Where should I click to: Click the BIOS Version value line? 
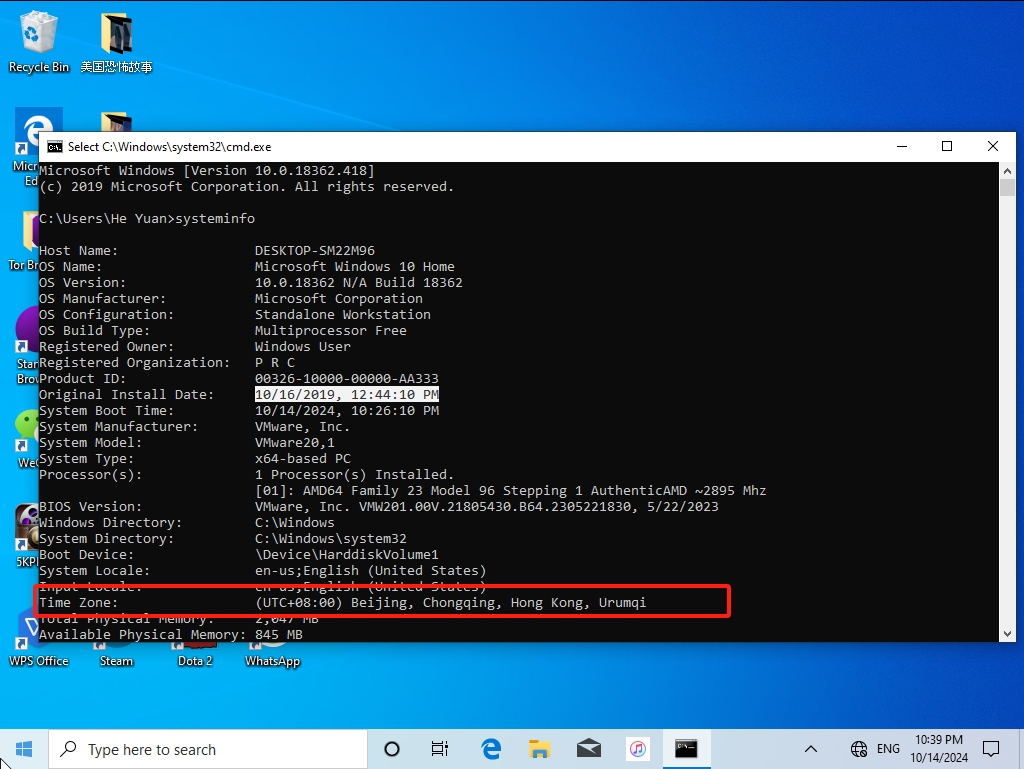pyautogui.click(x=487, y=507)
